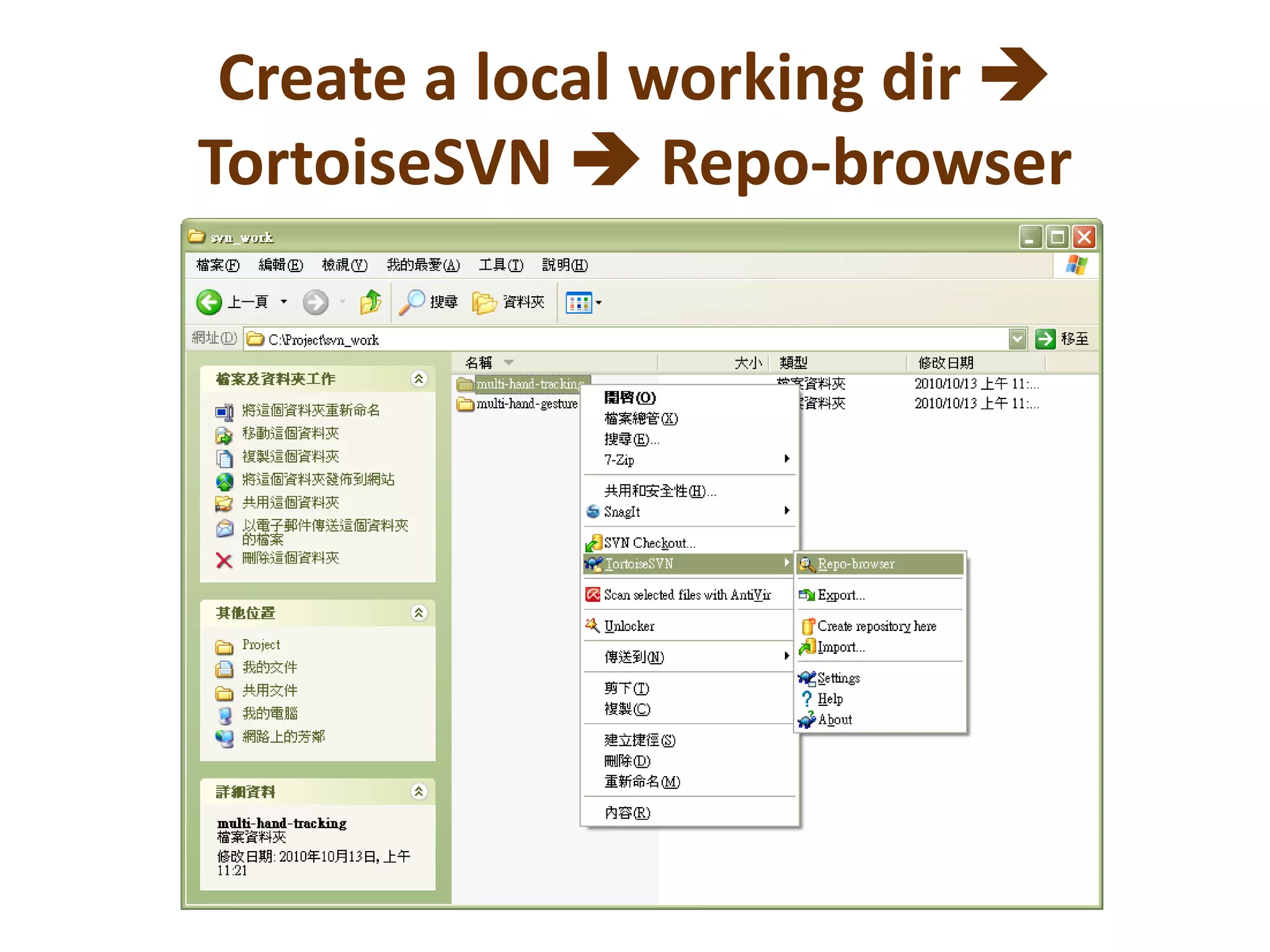
Task: Click the TortoiseSVN tortoise icon in the context menu
Action: tap(593, 564)
